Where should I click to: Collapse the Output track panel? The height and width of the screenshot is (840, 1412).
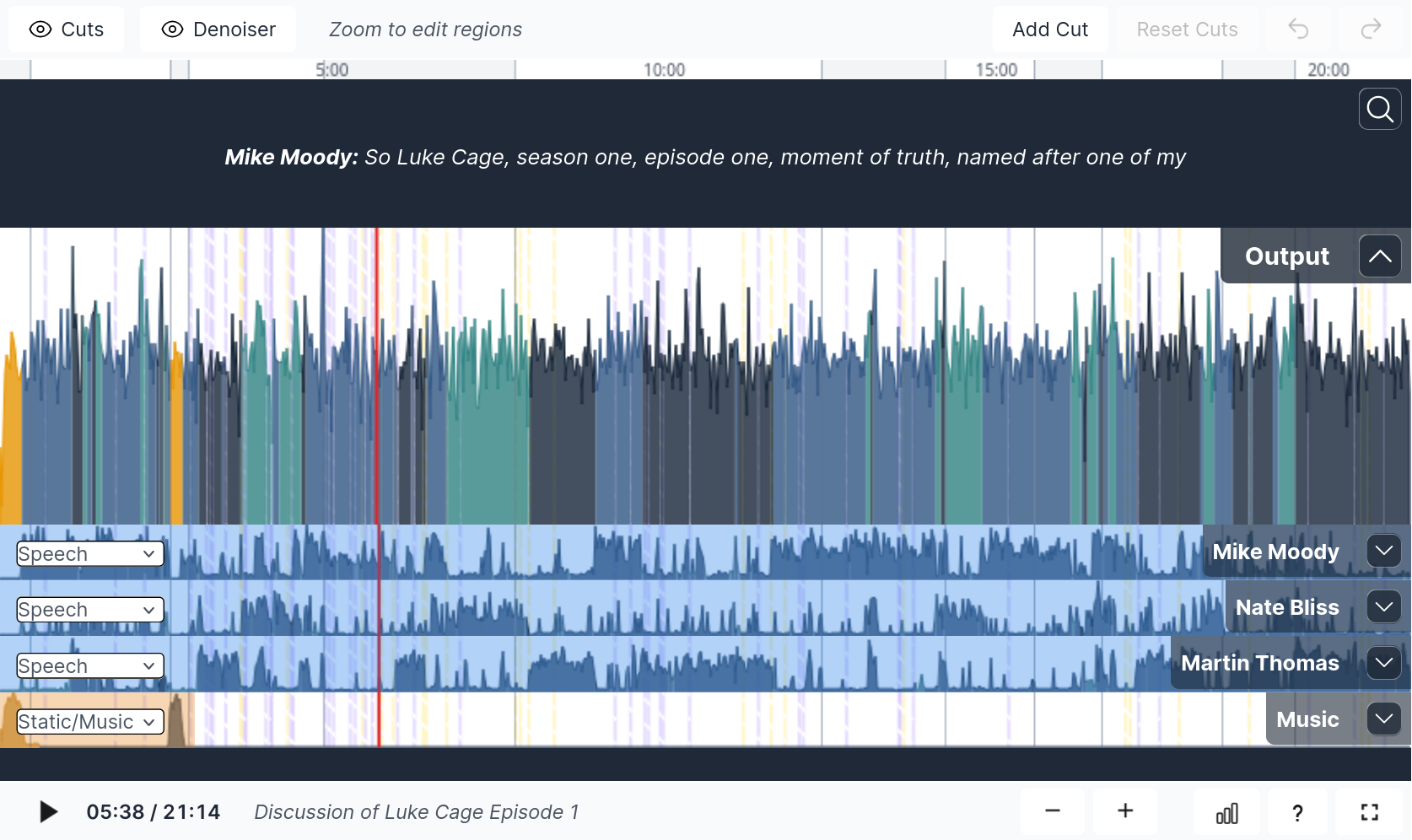tap(1380, 256)
